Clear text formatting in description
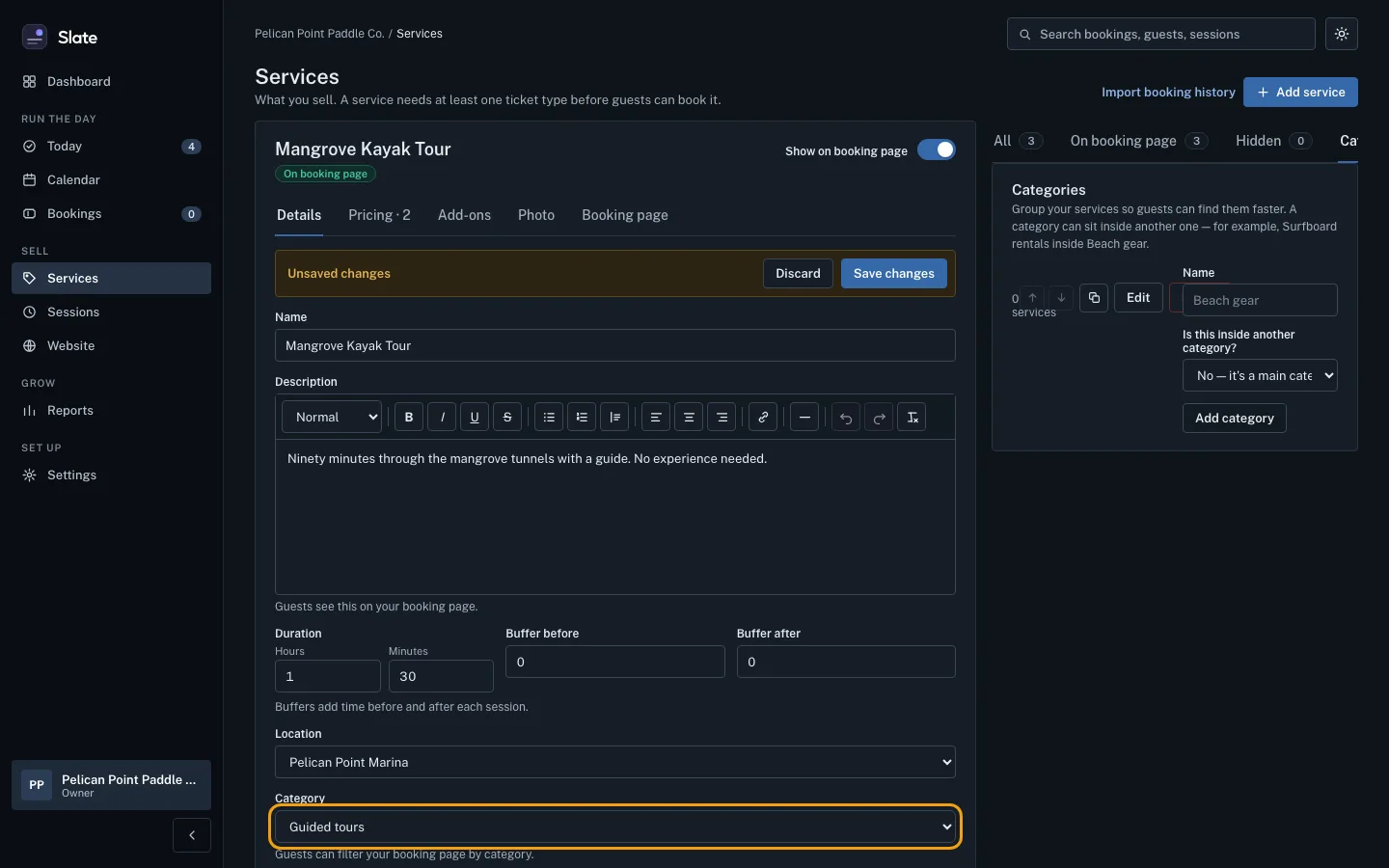 point(912,417)
